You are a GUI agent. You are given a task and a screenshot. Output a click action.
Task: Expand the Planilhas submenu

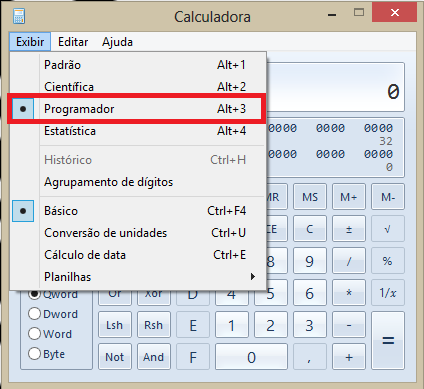138,277
